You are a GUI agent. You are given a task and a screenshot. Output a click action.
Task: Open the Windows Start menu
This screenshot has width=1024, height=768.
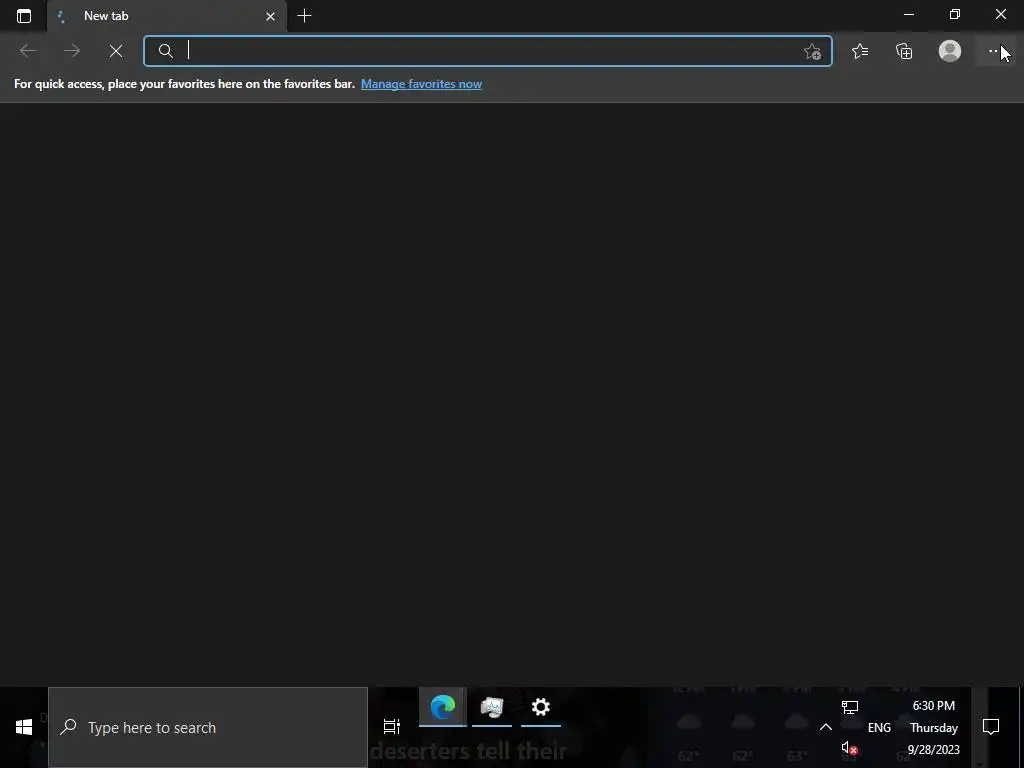pyautogui.click(x=24, y=727)
